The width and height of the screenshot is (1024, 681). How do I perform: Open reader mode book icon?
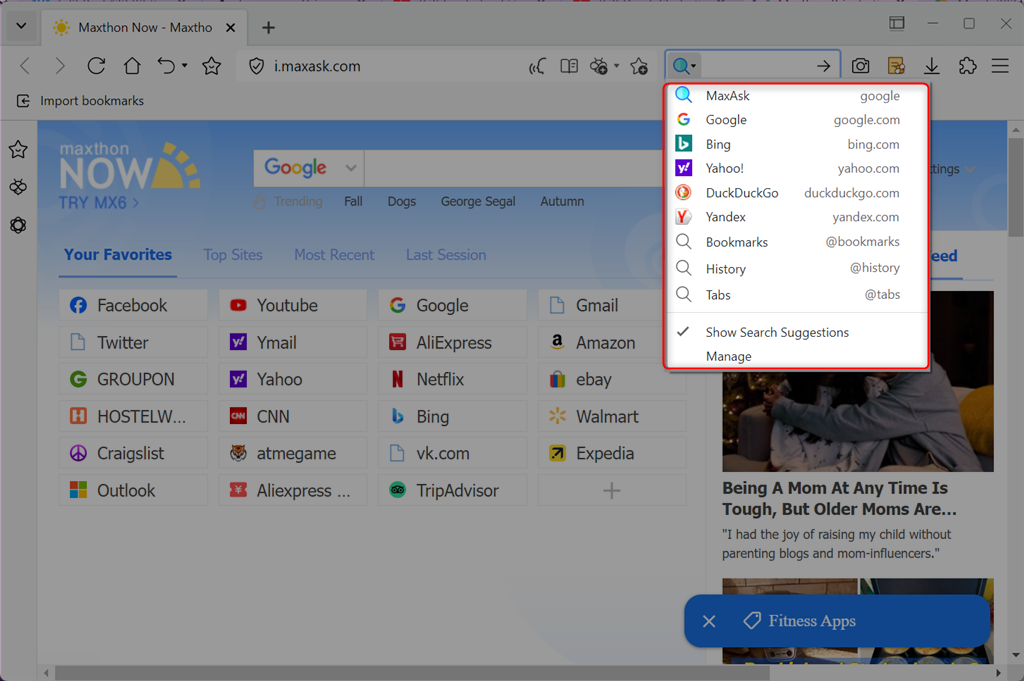(x=569, y=66)
